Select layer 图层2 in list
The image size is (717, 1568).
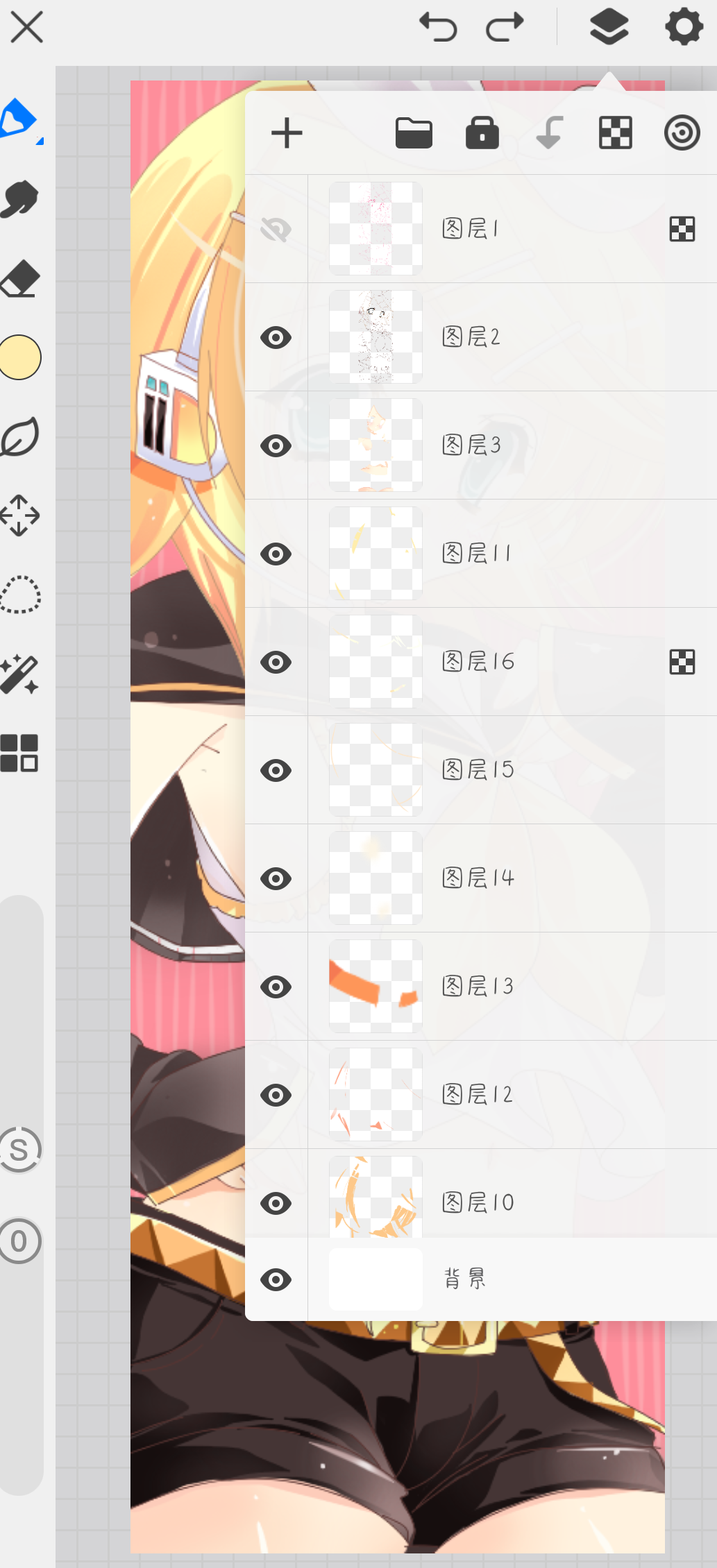pos(512,337)
